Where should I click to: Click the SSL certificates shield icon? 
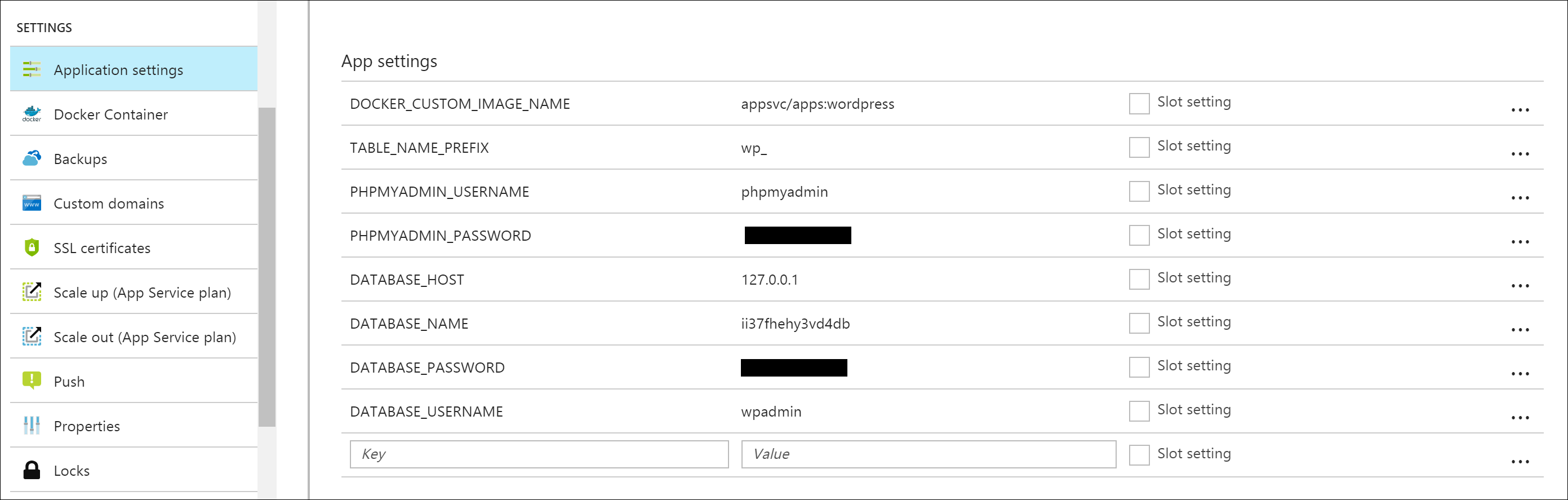point(32,247)
